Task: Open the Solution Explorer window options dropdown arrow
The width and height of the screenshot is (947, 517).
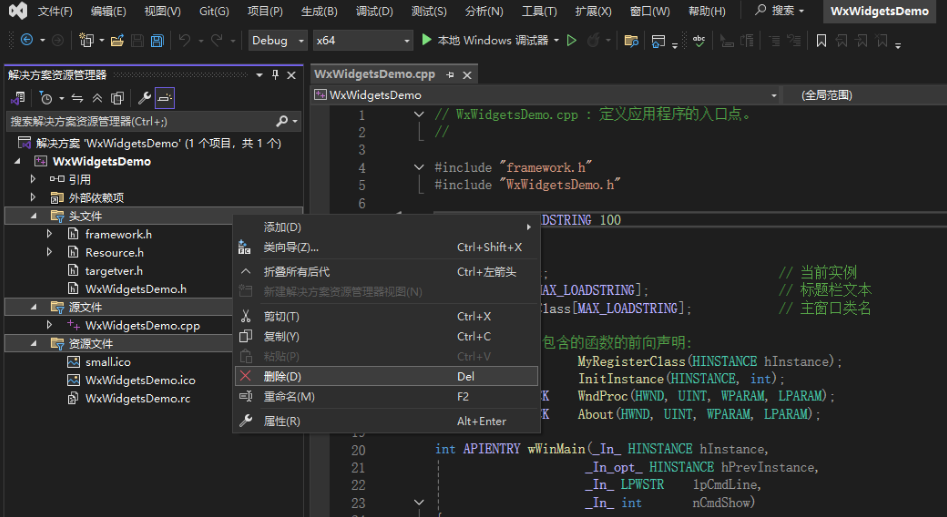Action: [x=259, y=75]
